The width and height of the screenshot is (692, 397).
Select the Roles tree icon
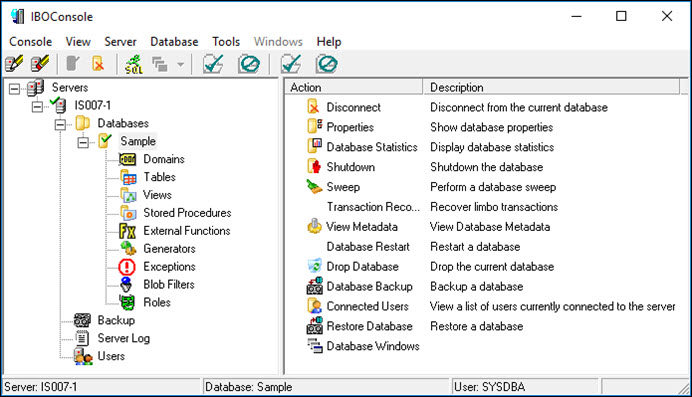pyautogui.click(x=128, y=302)
